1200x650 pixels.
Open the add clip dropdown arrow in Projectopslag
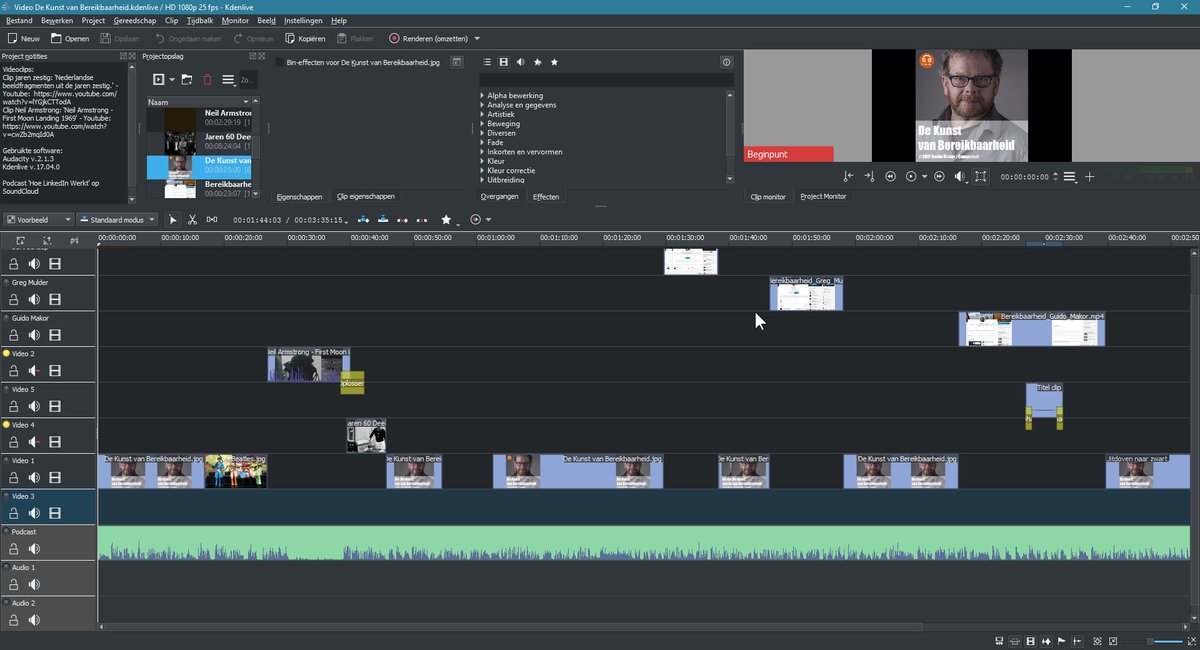pos(172,79)
